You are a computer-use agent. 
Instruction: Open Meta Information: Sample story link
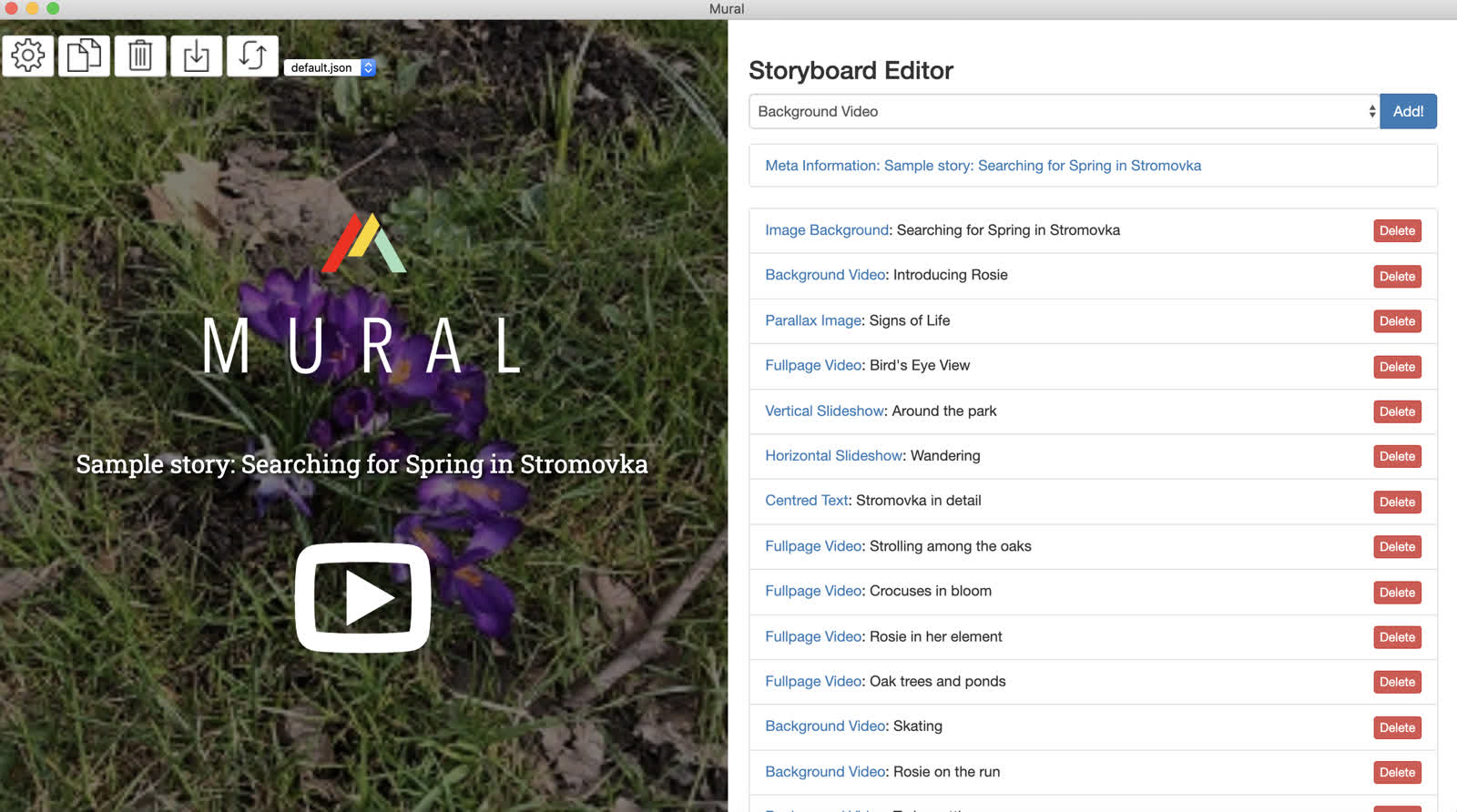983,166
